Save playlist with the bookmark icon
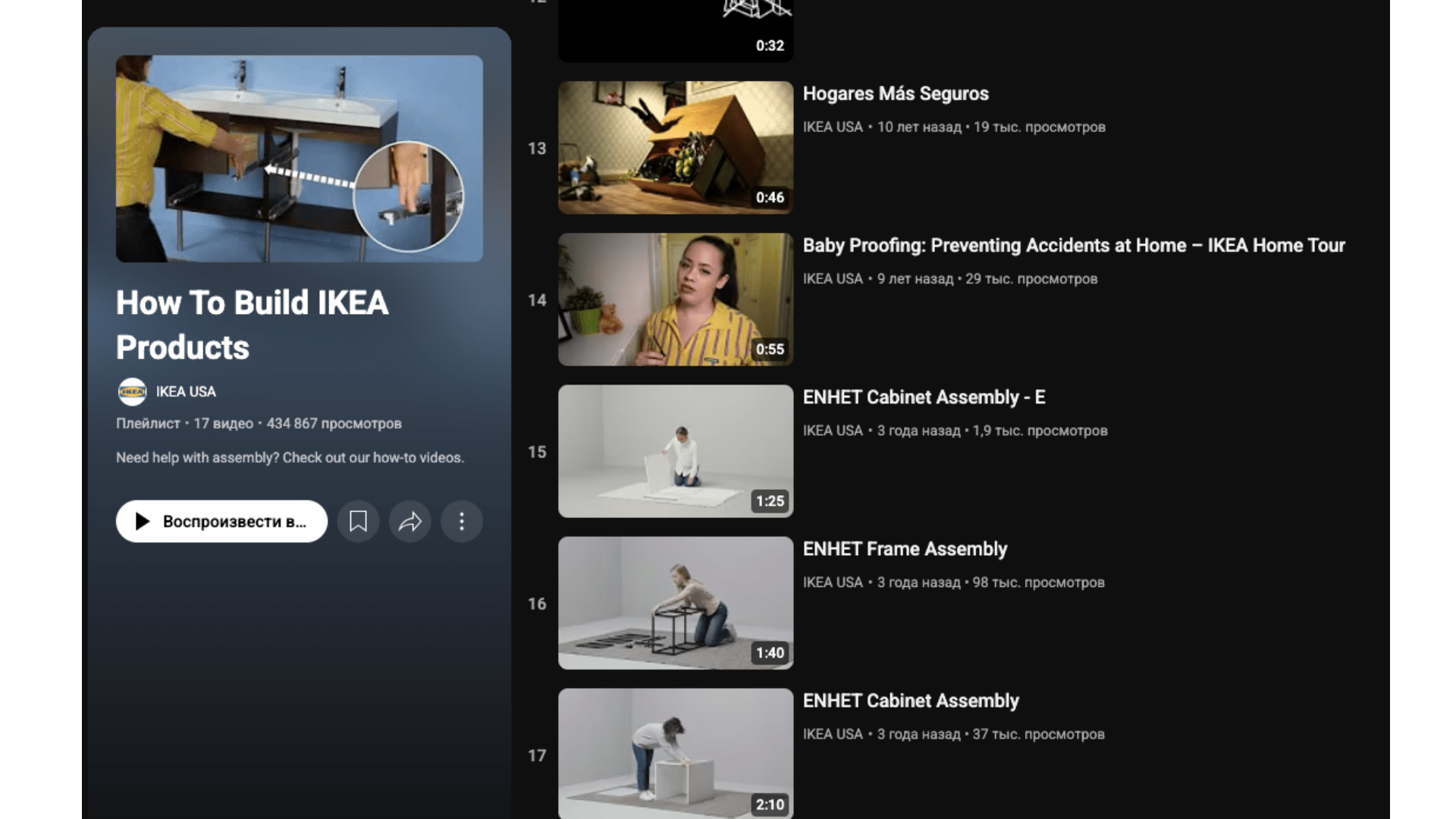Viewport: 1456px width, 819px height. [x=358, y=521]
